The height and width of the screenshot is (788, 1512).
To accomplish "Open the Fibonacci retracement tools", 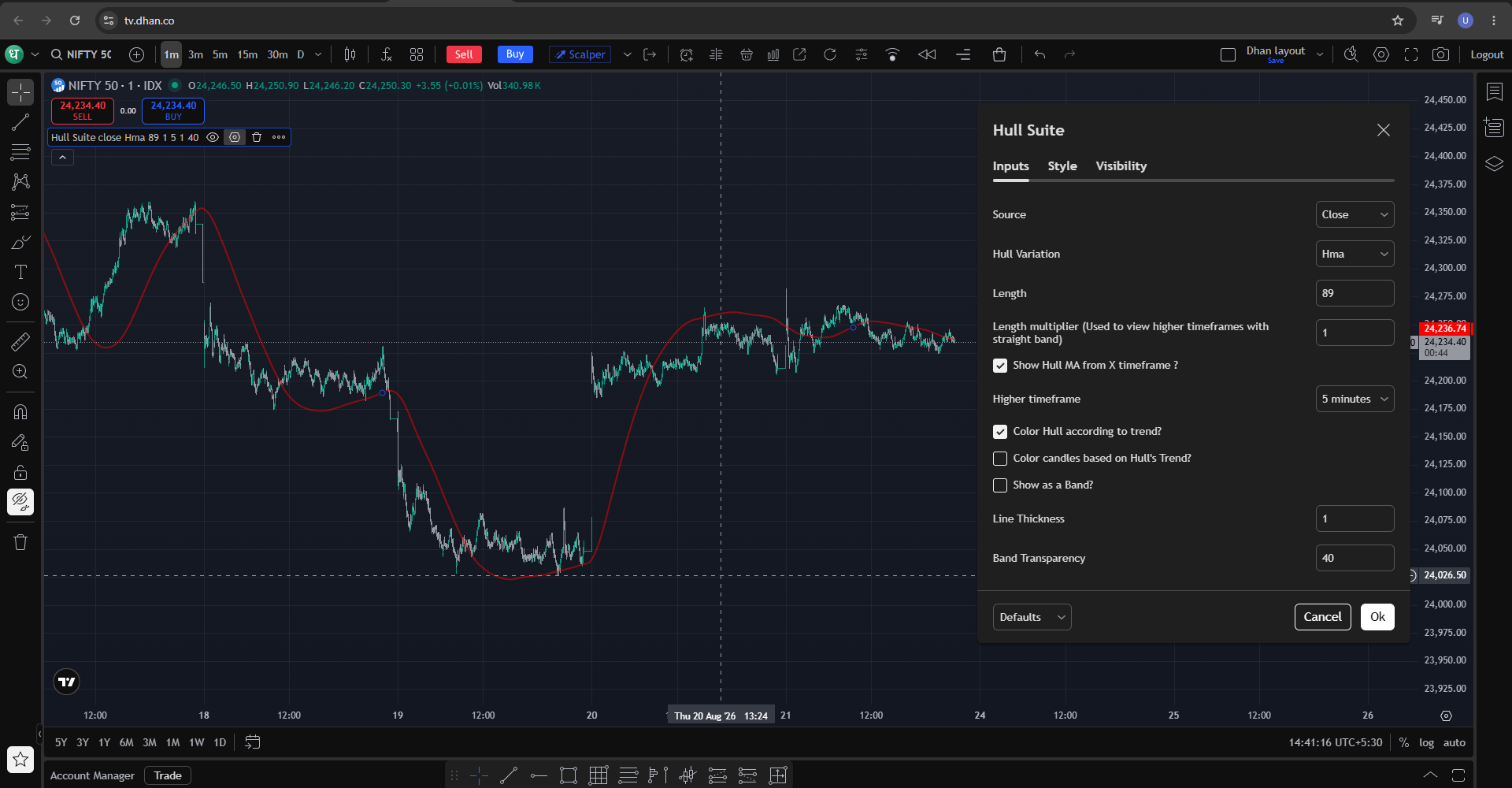I will tap(20, 151).
